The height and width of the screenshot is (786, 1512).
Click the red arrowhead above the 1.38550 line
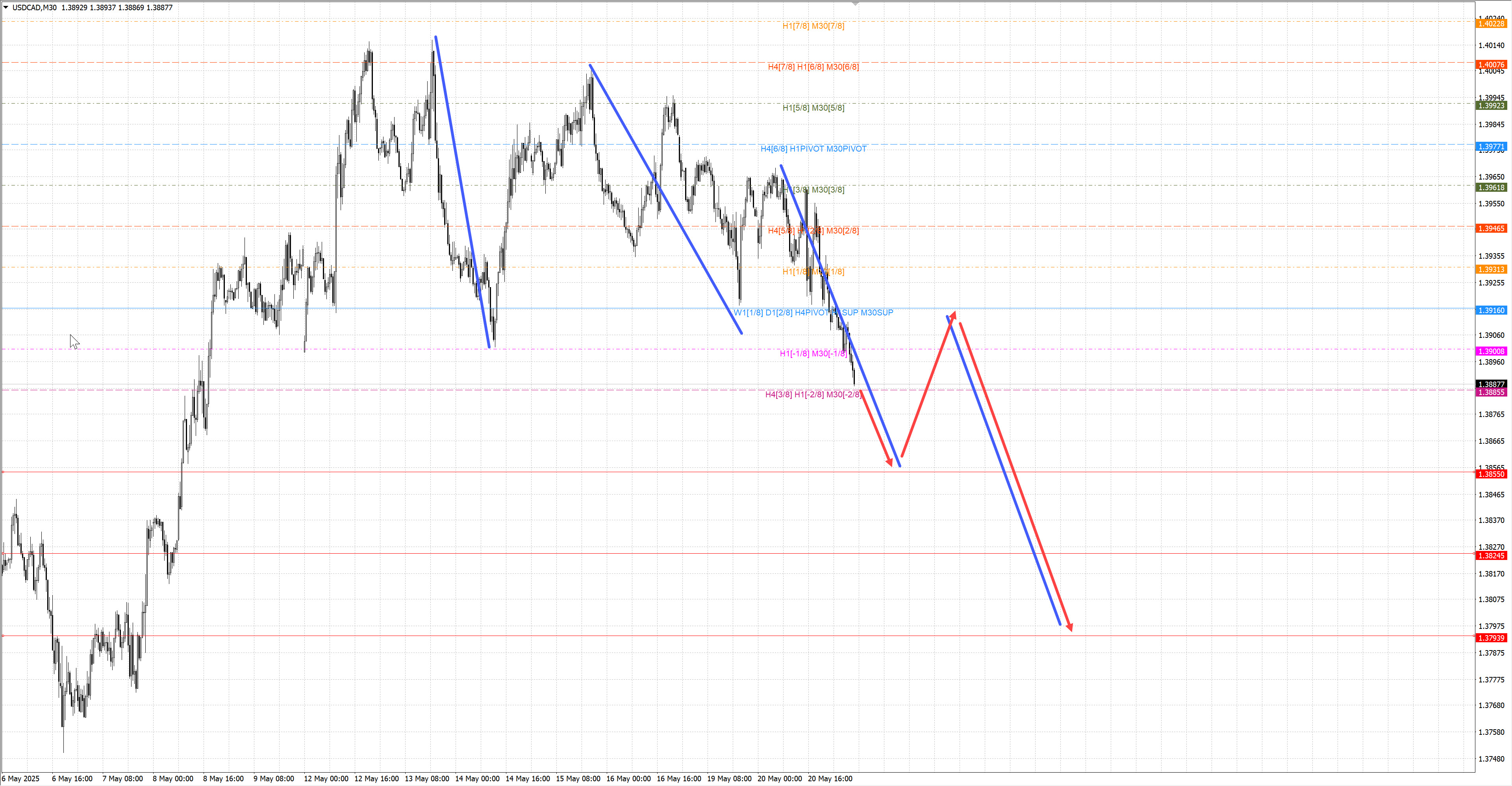889,463
